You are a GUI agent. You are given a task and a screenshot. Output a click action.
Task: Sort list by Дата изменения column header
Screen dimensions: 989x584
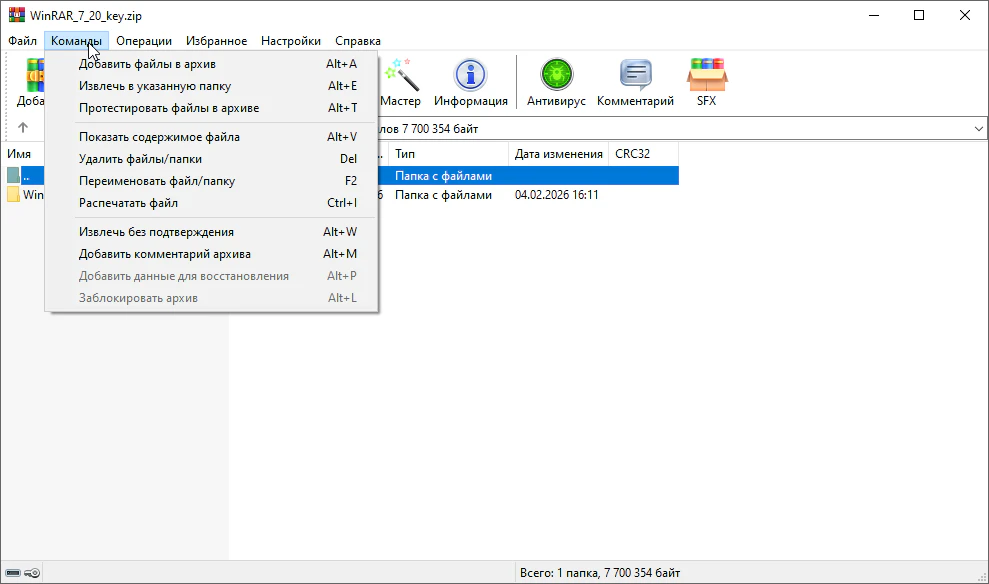click(556, 154)
